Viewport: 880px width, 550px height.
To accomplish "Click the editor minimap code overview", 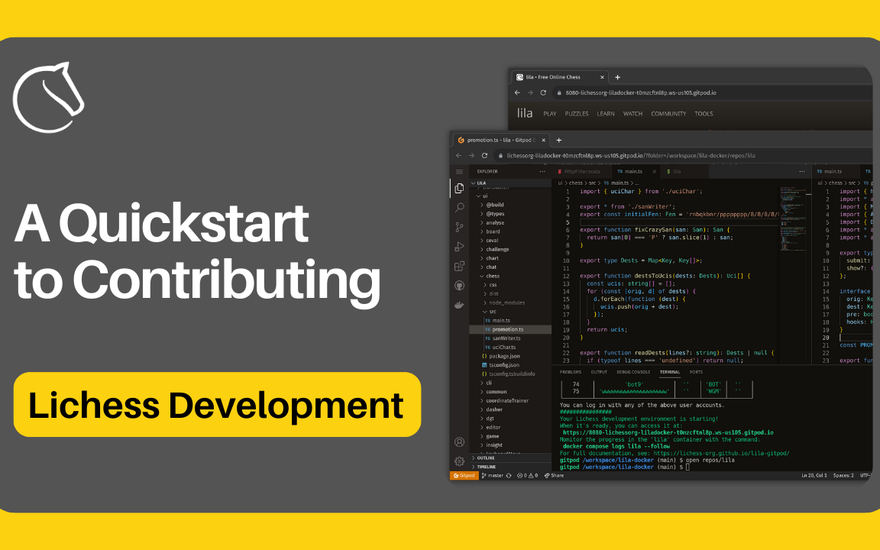I will [x=792, y=219].
